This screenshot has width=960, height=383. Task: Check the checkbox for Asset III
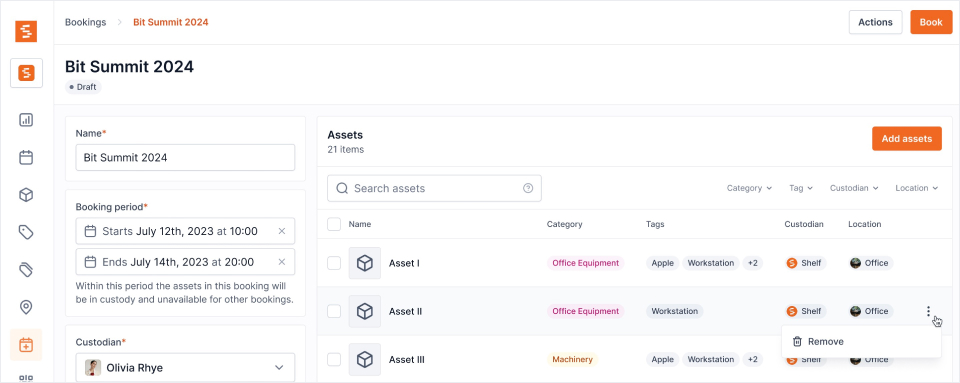(334, 360)
